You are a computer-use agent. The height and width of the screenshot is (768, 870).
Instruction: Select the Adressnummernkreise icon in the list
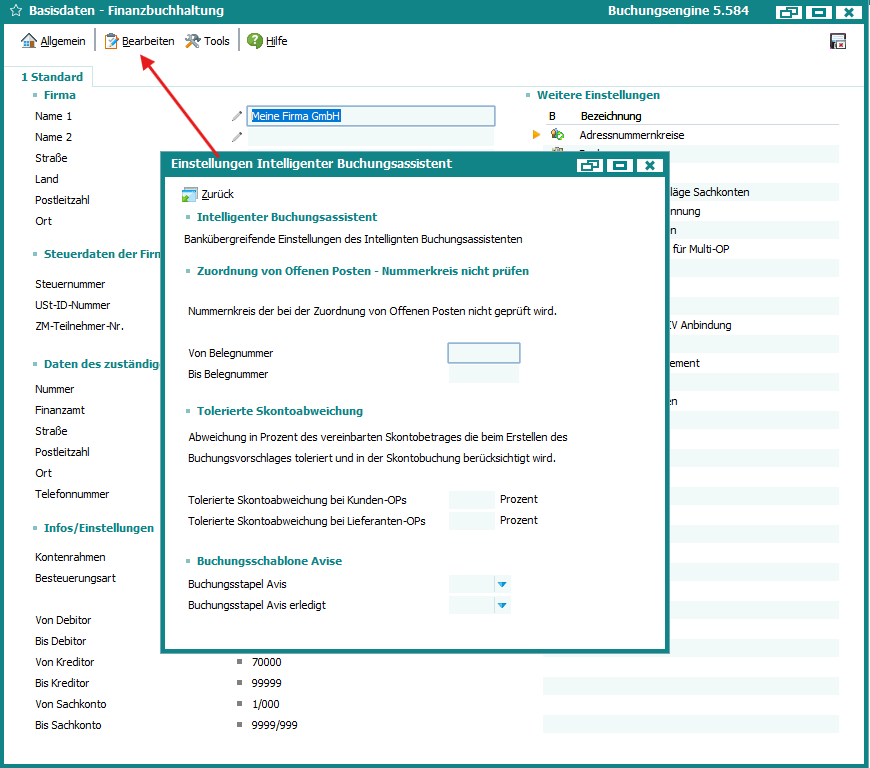click(x=558, y=135)
